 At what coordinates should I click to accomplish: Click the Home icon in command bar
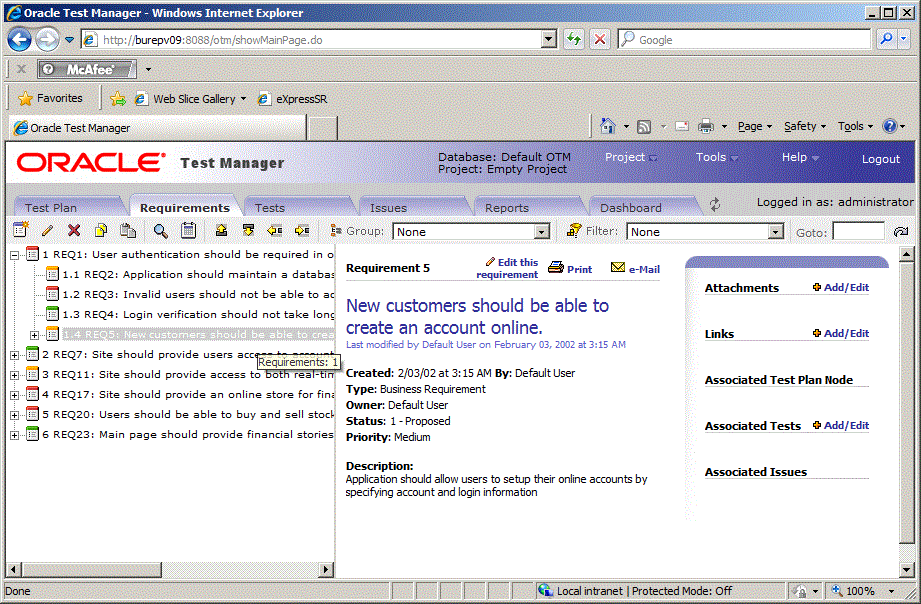click(x=608, y=126)
